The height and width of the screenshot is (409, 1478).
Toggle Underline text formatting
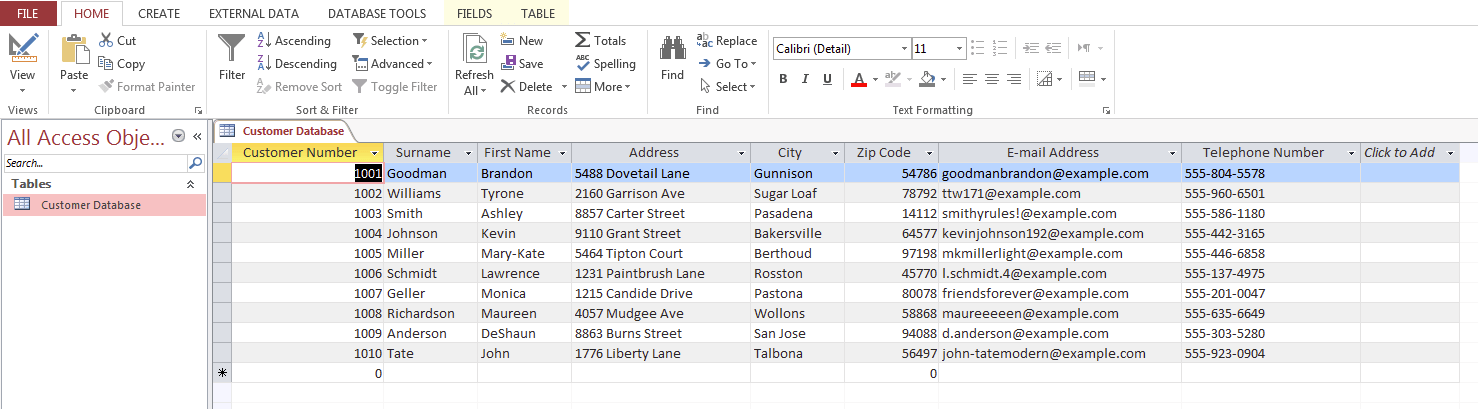(829, 79)
